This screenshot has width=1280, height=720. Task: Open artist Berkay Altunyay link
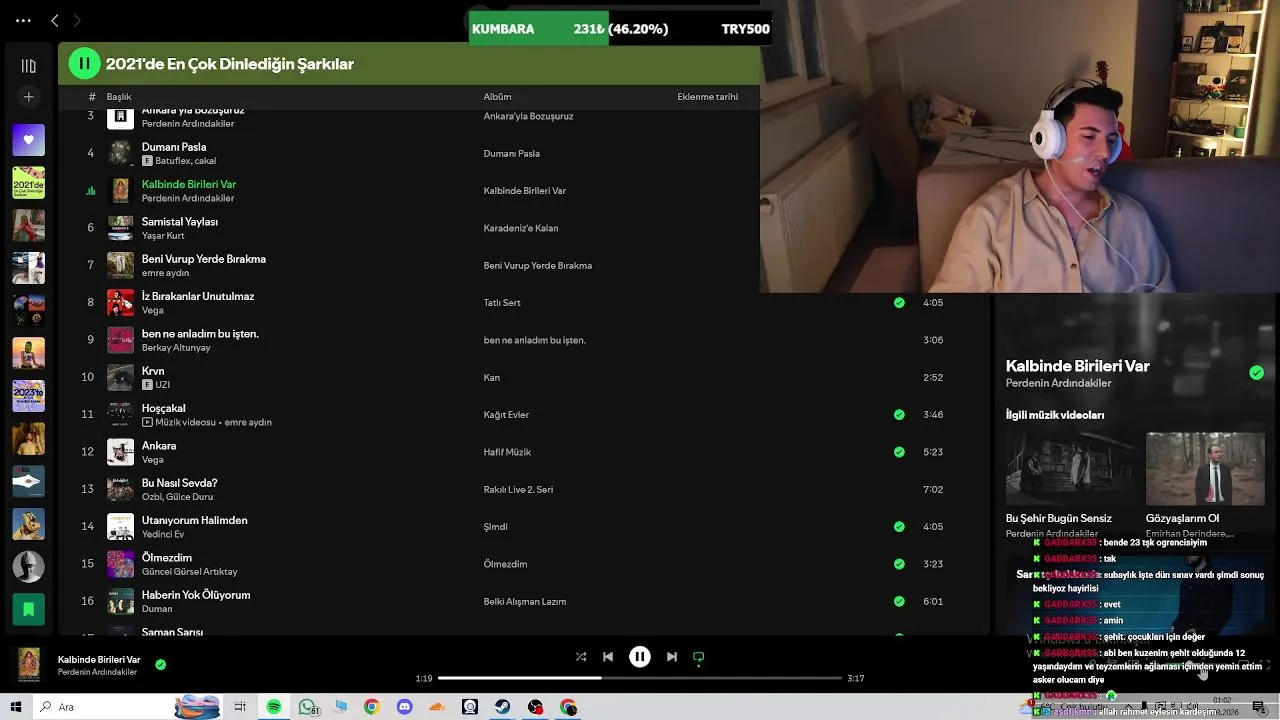[x=176, y=348]
